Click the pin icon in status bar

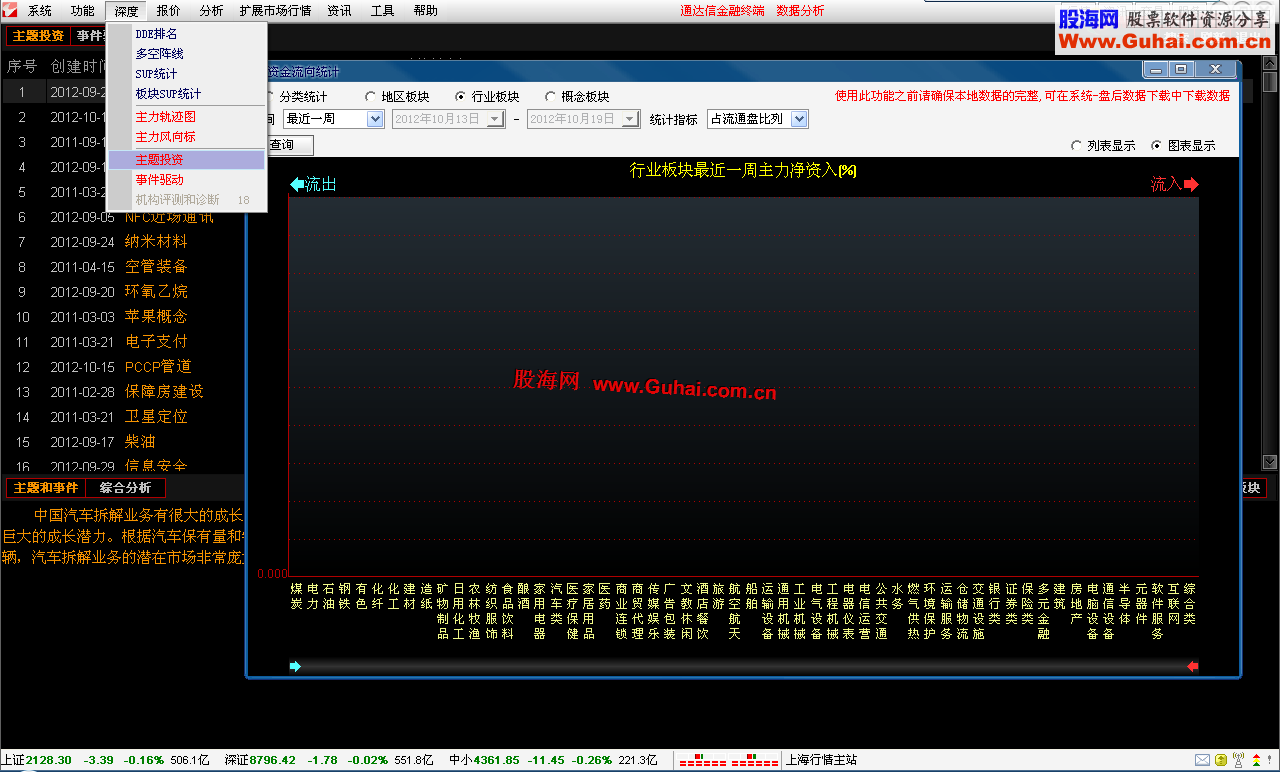point(1270,761)
